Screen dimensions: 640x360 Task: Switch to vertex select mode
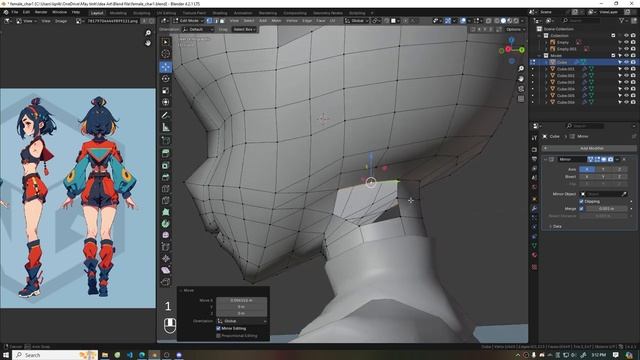point(209,20)
